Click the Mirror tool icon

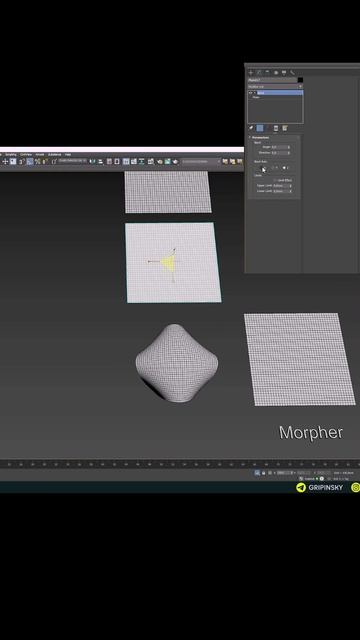93,161
